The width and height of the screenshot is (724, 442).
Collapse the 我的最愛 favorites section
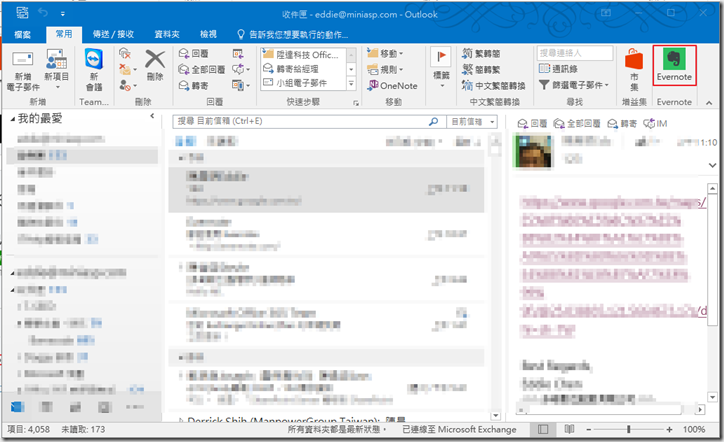pyautogui.click(x=12, y=119)
